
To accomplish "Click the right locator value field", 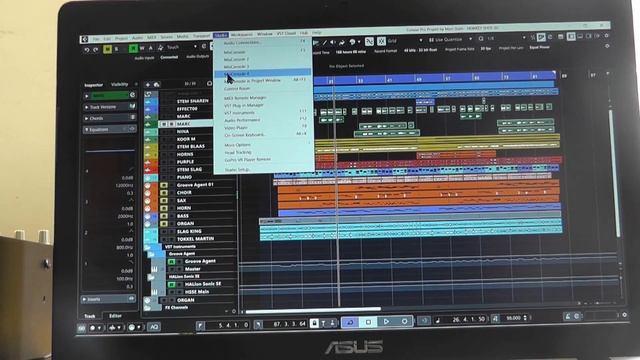I will click(285, 324).
